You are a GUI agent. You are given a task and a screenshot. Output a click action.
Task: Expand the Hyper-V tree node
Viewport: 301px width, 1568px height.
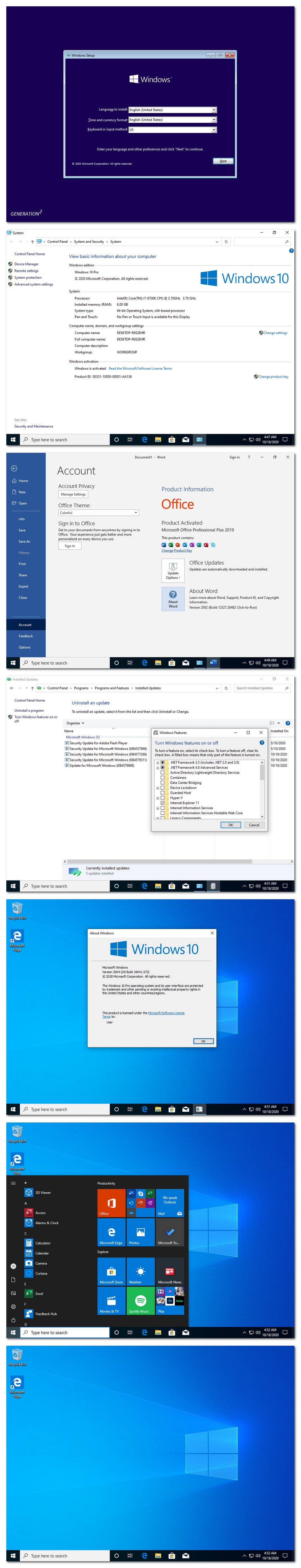[x=157, y=798]
